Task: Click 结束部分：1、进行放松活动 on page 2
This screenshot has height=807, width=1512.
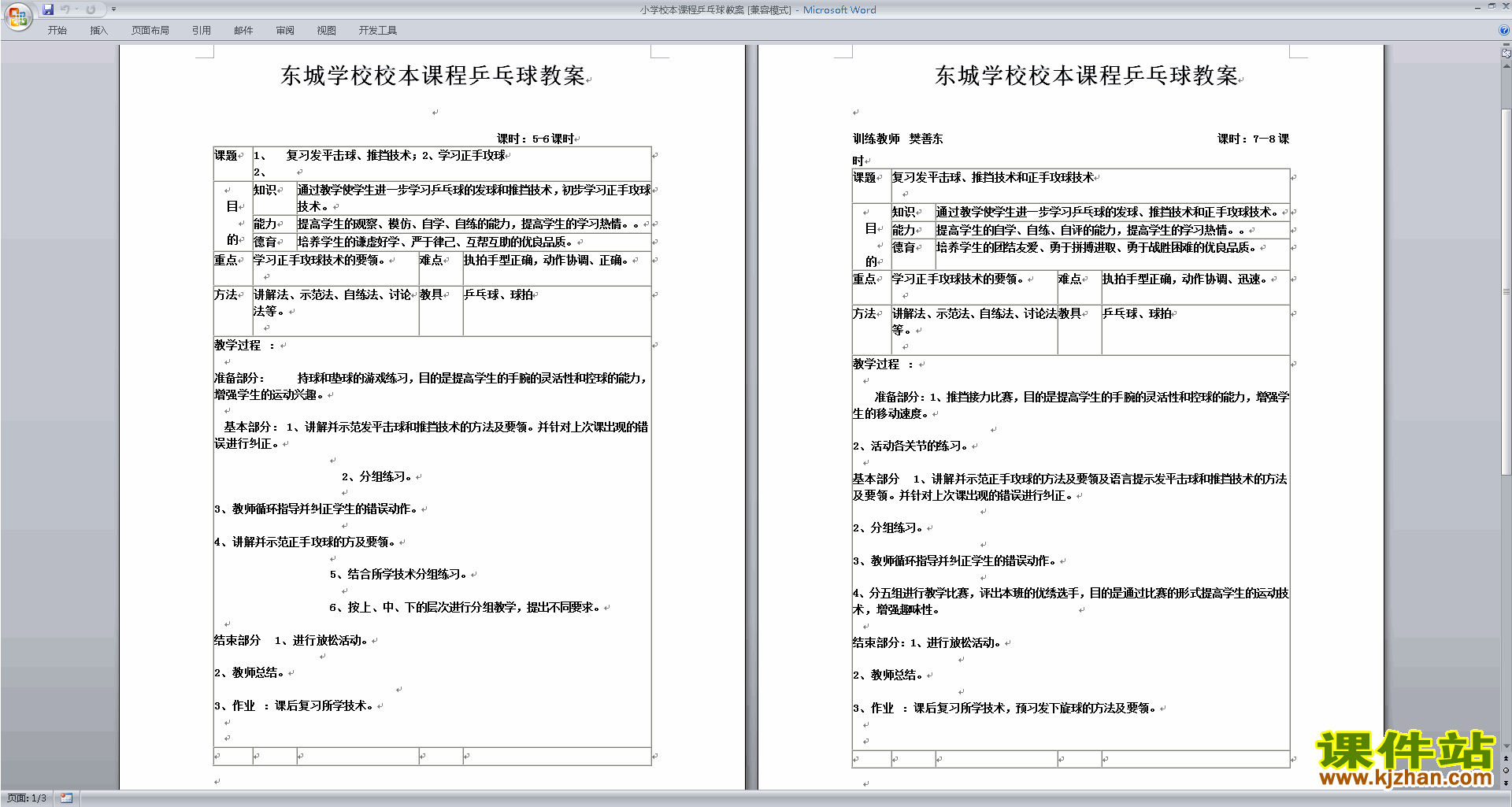Action: click(x=927, y=642)
